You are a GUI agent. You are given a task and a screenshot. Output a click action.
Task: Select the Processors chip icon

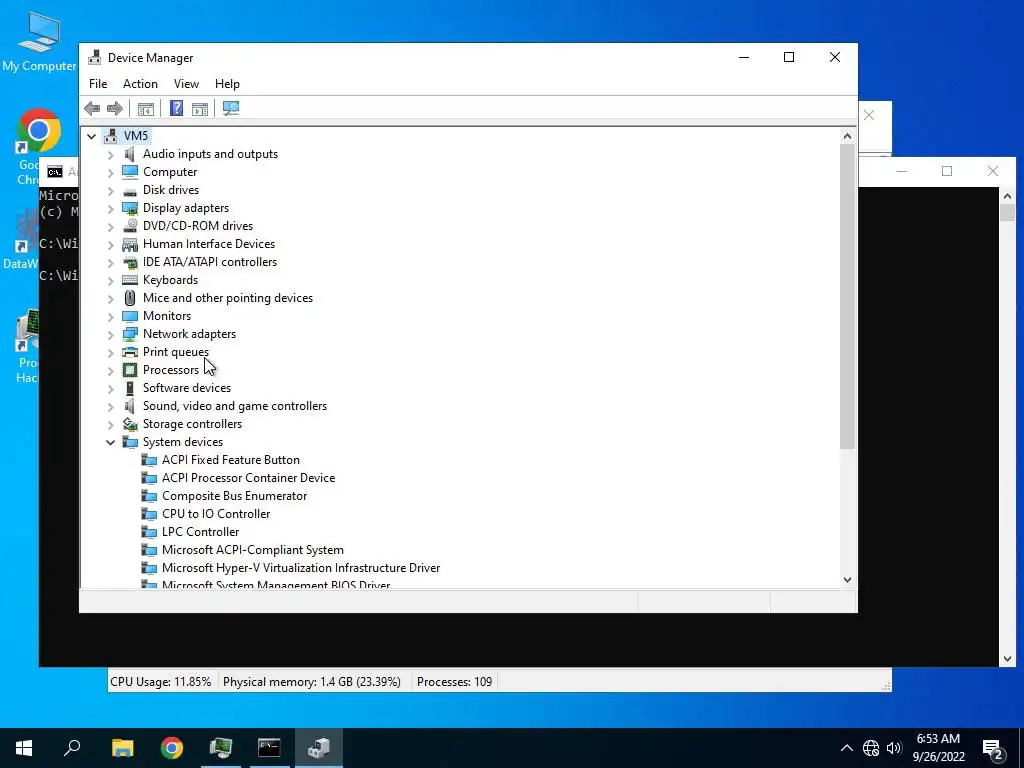coord(130,370)
